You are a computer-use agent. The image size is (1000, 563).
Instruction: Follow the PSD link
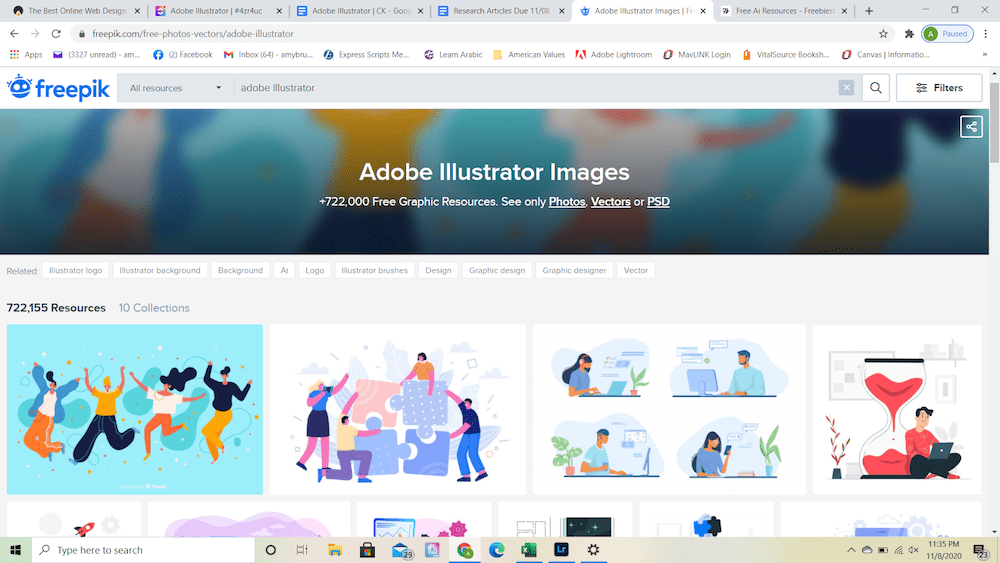pos(658,201)
